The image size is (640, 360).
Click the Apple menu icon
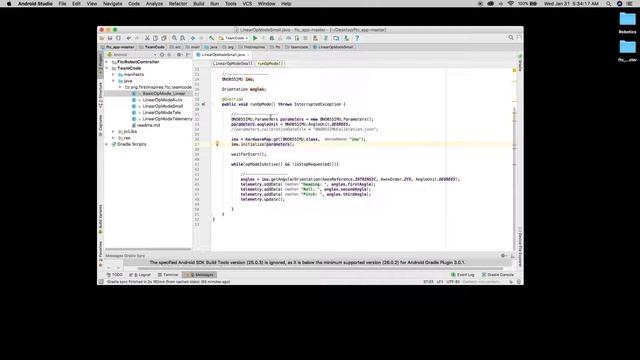click(x=9, y=4)
